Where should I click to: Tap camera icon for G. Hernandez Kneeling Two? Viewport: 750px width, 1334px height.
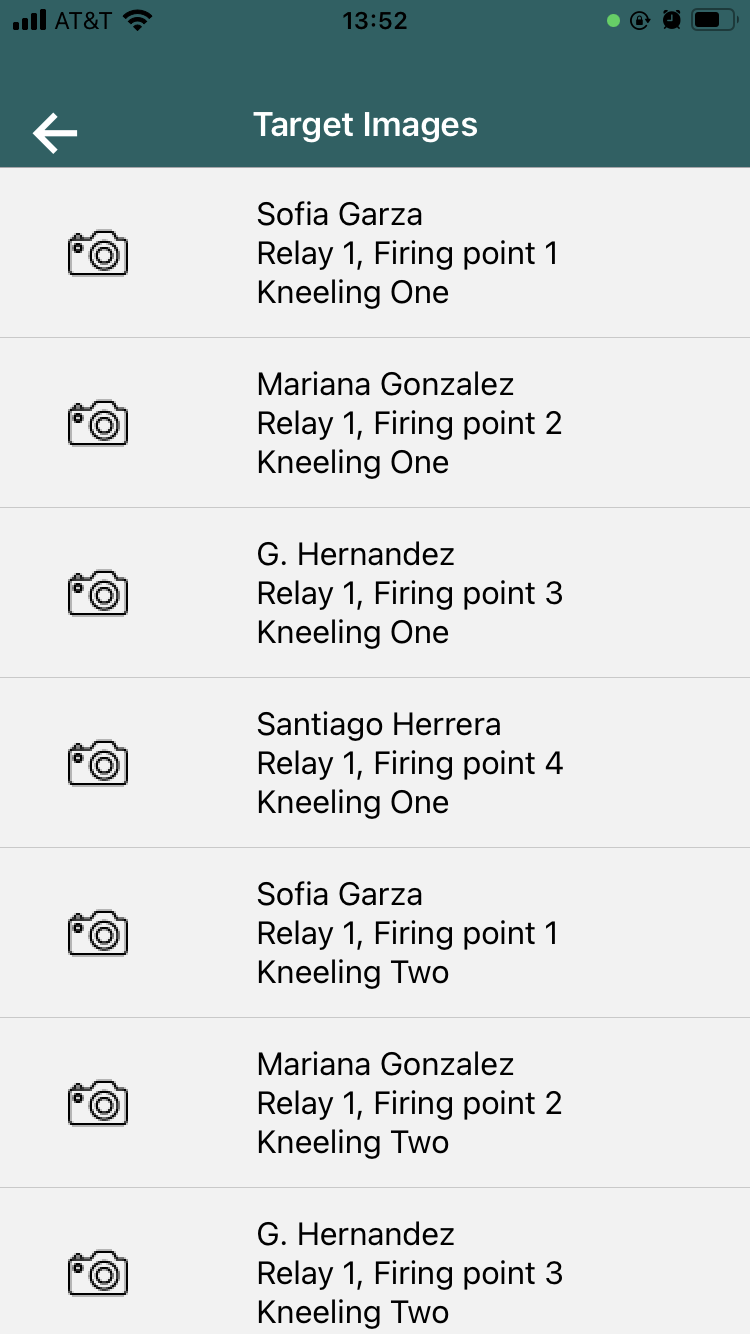(x=98, y=1273)
